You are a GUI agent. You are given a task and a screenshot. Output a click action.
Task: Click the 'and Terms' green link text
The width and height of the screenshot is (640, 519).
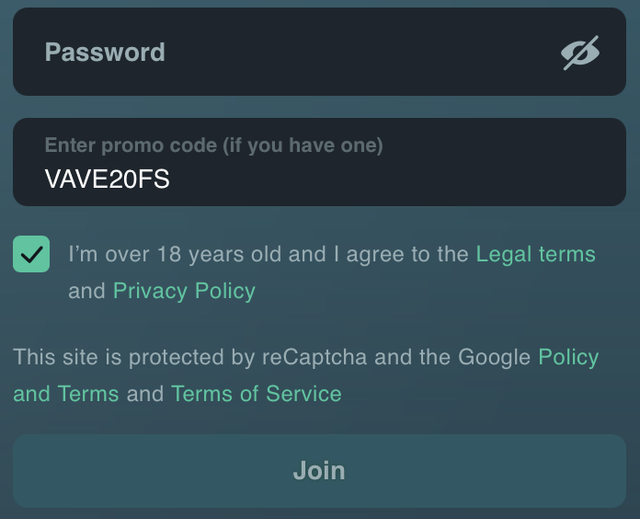coord(66,394)
